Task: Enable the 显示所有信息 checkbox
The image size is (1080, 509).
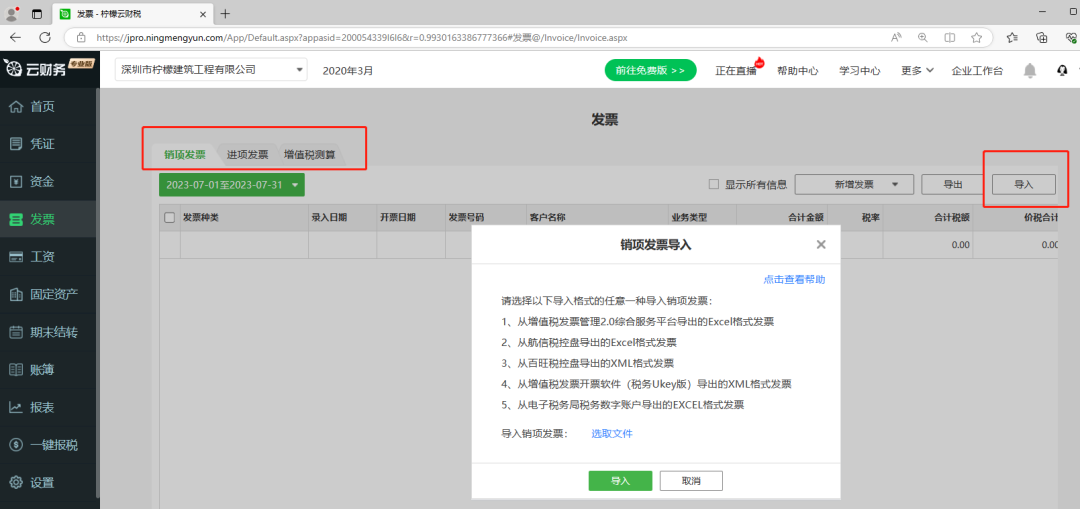Action: click(x=714, y=185)
